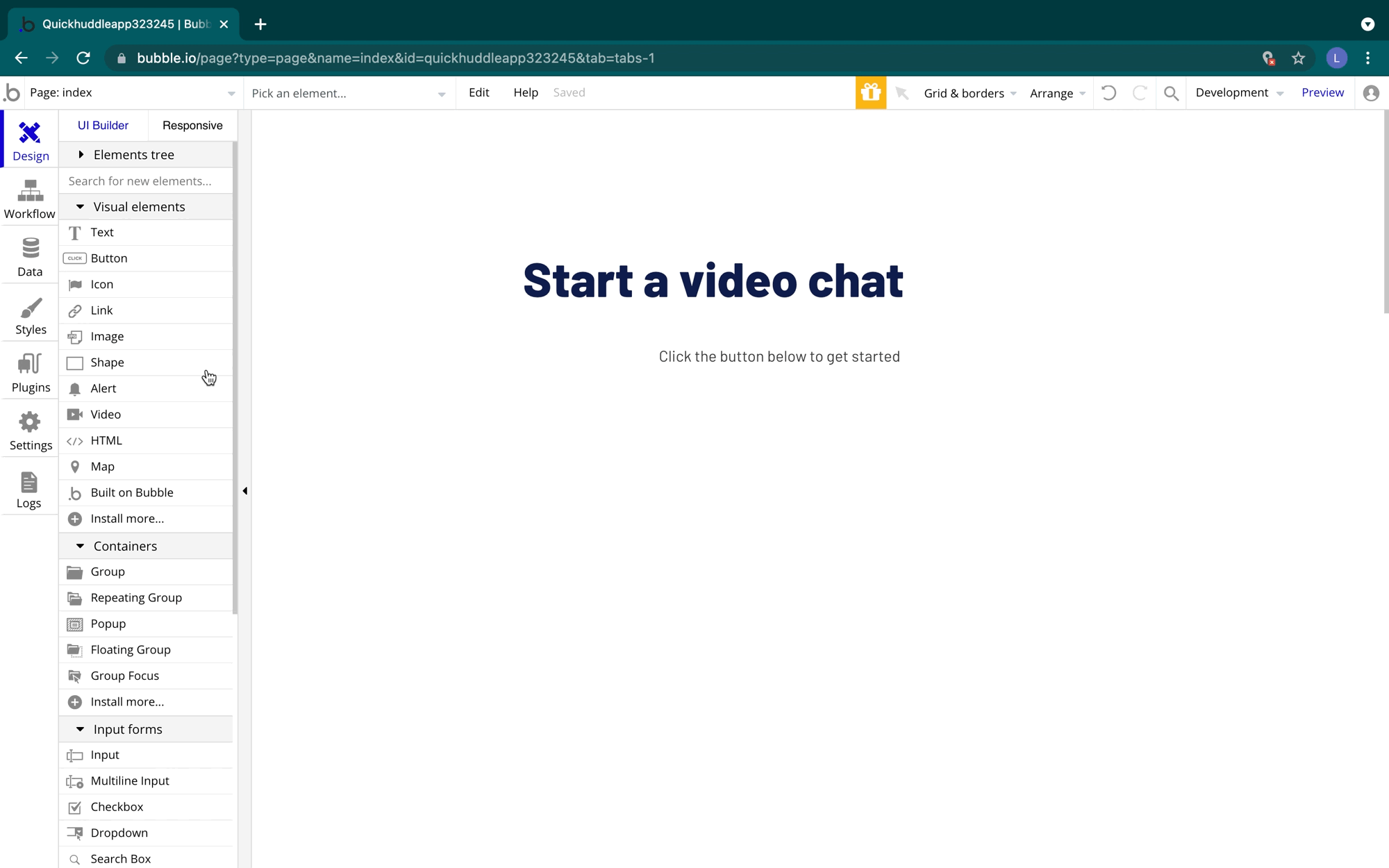
Task: Open the Page: index dropdown
Action: [133, 93]
